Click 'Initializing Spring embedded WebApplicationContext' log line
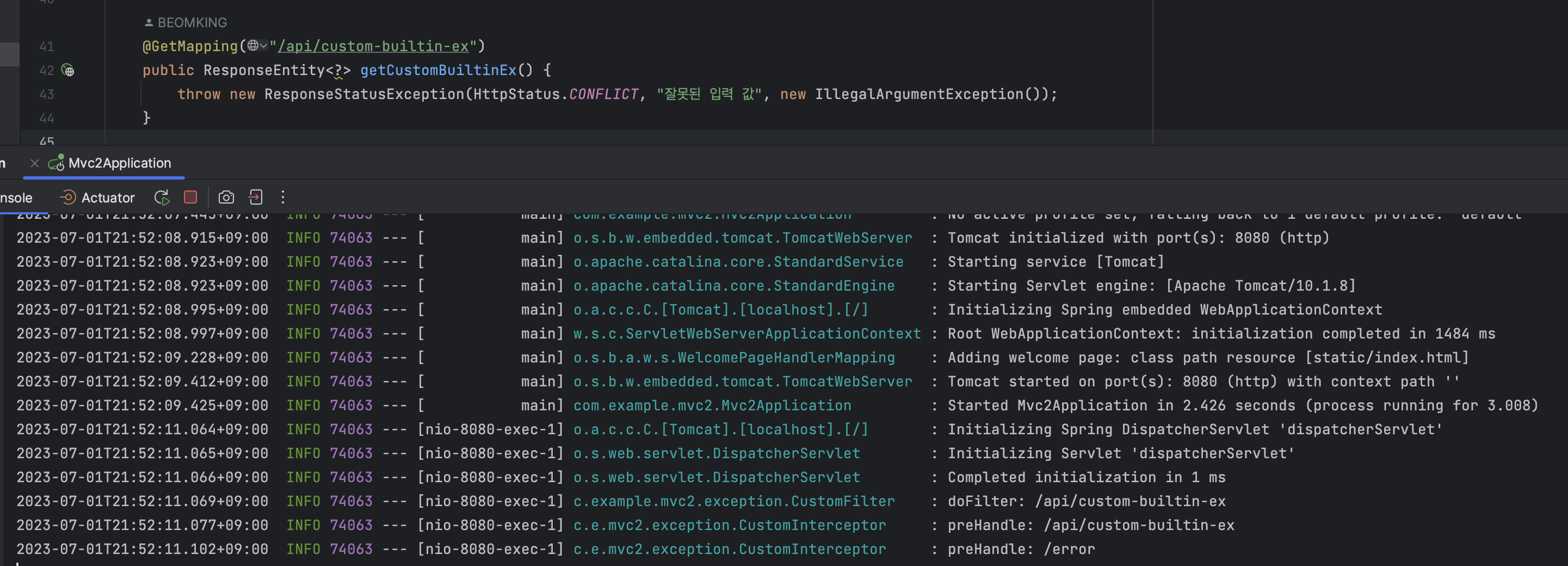Screen dimensions: 1568x566 pyautogui.click(x=1164, y=310)
